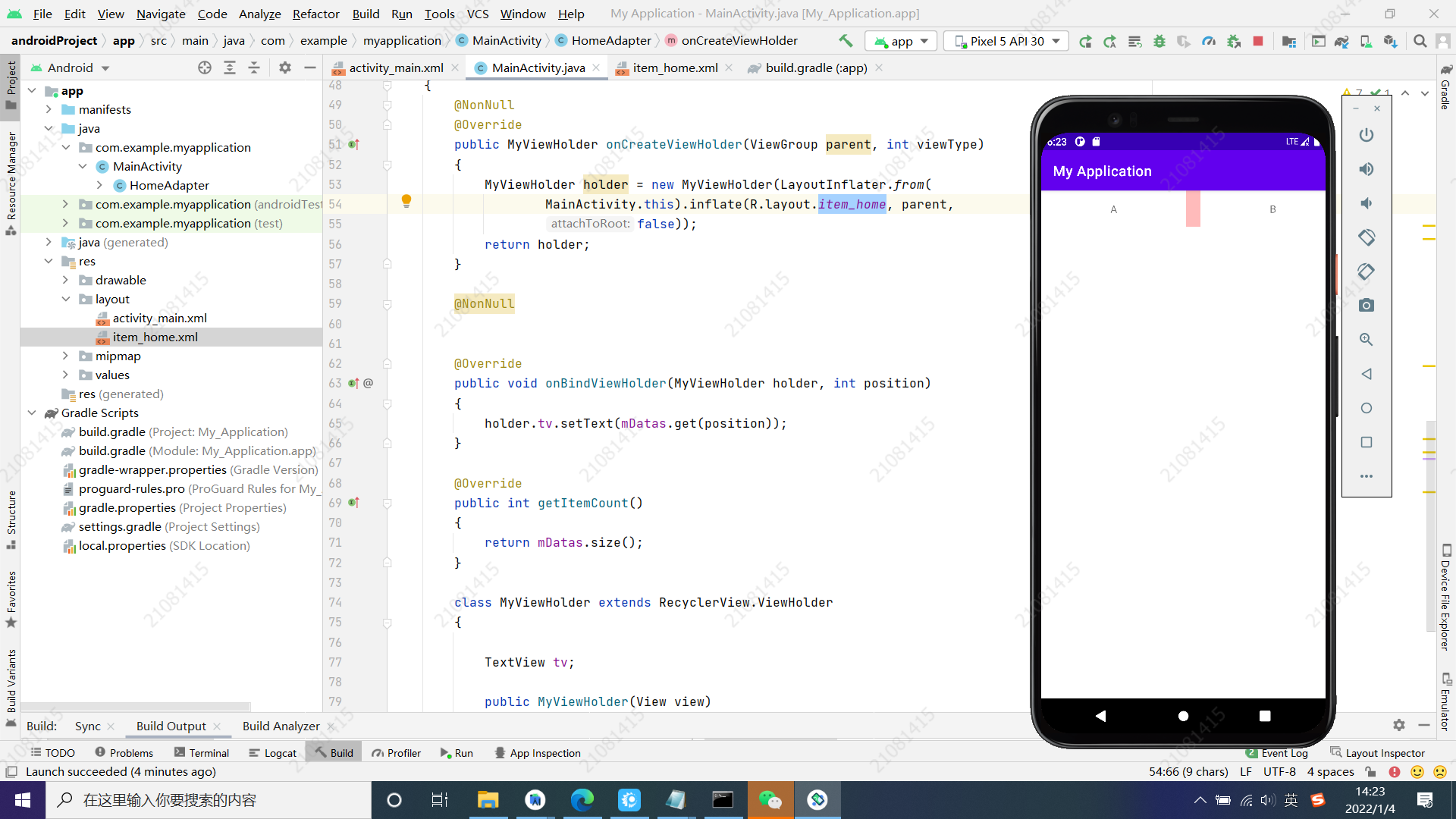The width and height of the screenshot is (1456, 819).
Task: Switch to the item_home.xml editor tab
Action: (x=673, y=67)
